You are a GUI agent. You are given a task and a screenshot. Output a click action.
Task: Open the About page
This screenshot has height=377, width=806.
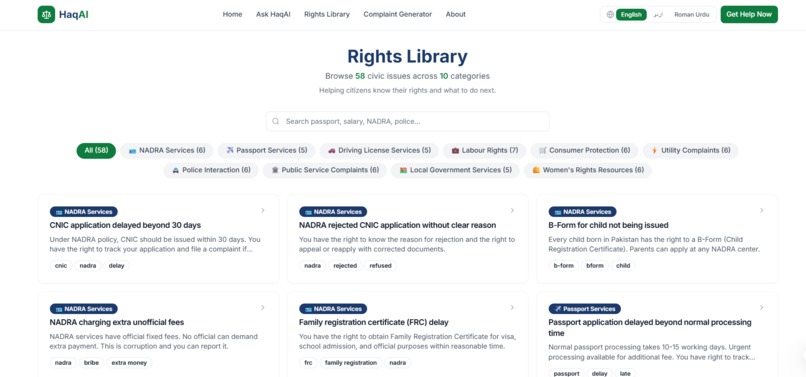[x=455, y=14]
